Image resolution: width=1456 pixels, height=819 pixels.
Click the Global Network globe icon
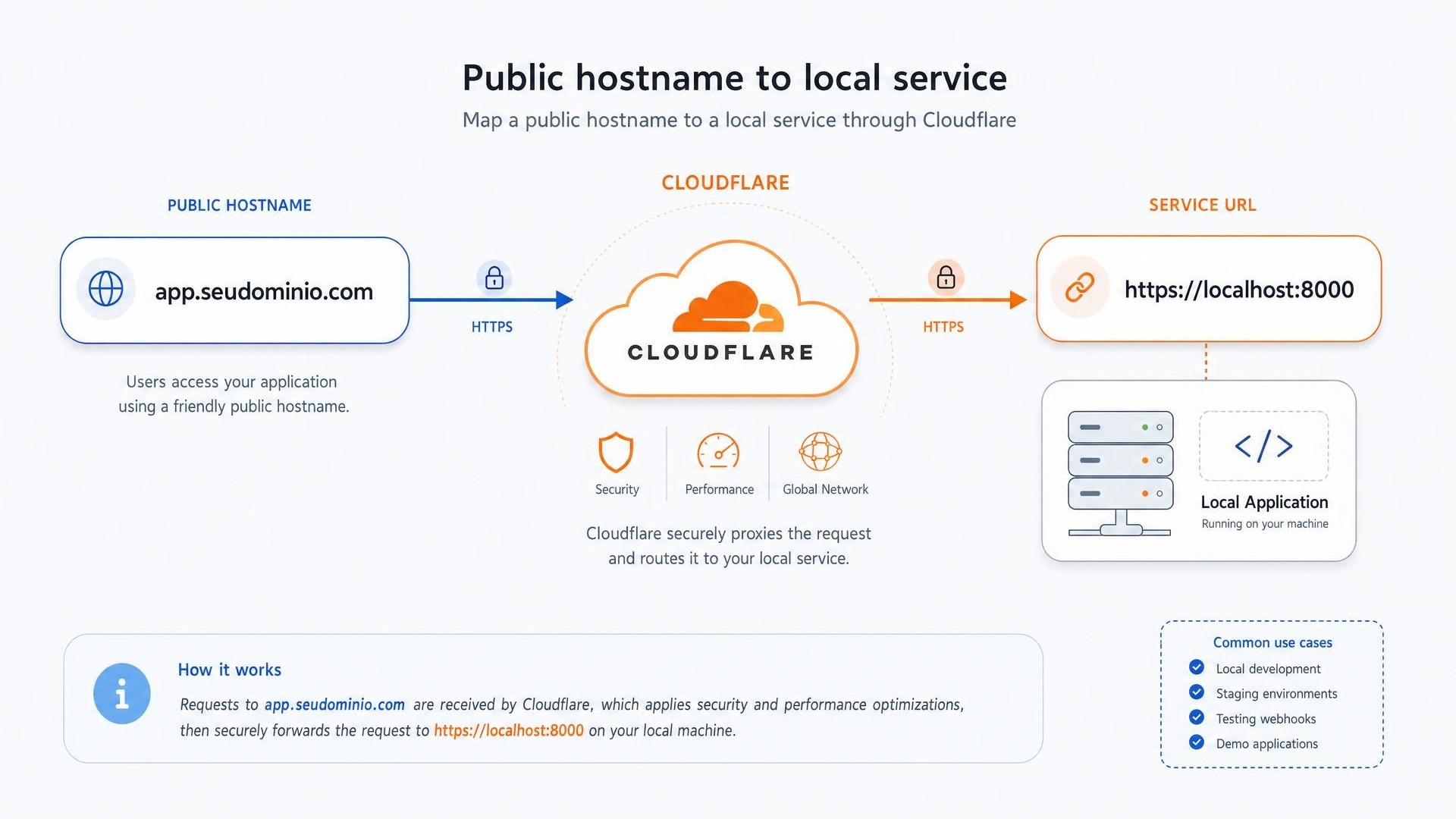tap(821, 451)
